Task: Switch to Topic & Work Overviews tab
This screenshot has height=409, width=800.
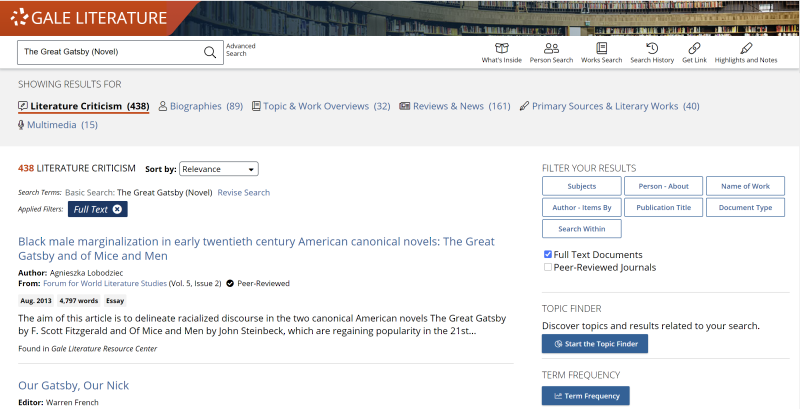Action: tap(321, 106)
